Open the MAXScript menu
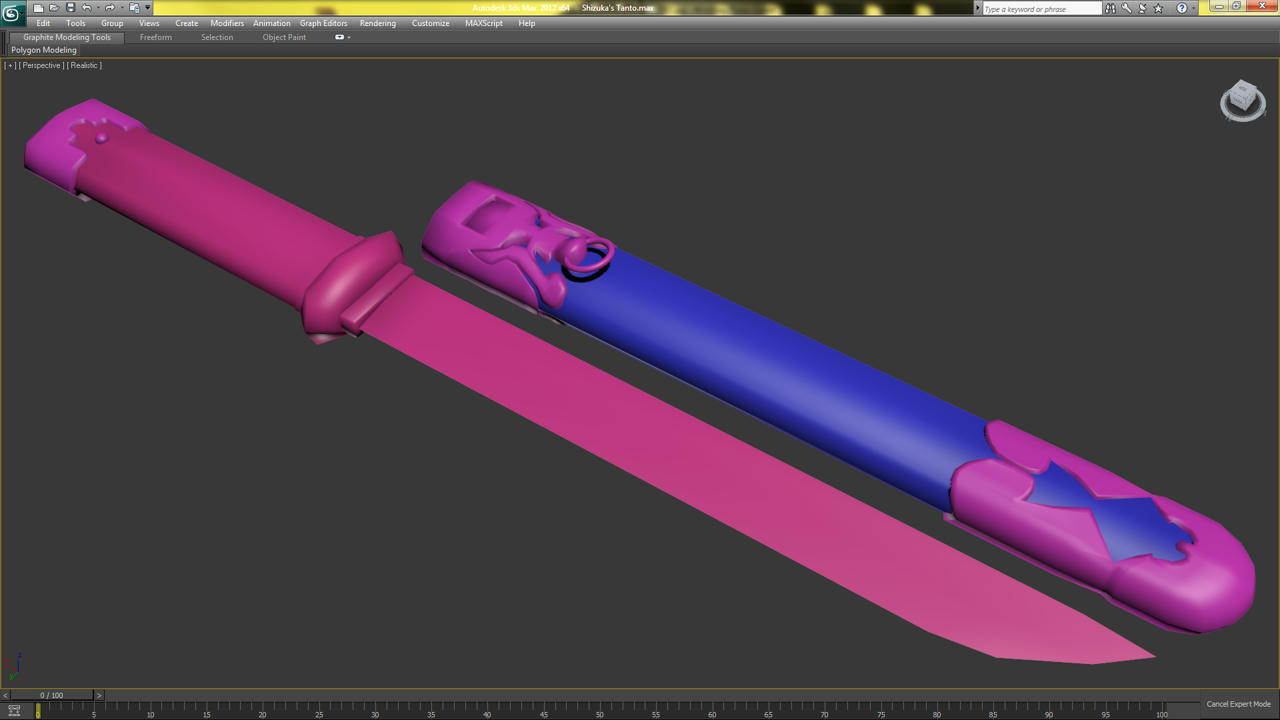 (484, 23)
